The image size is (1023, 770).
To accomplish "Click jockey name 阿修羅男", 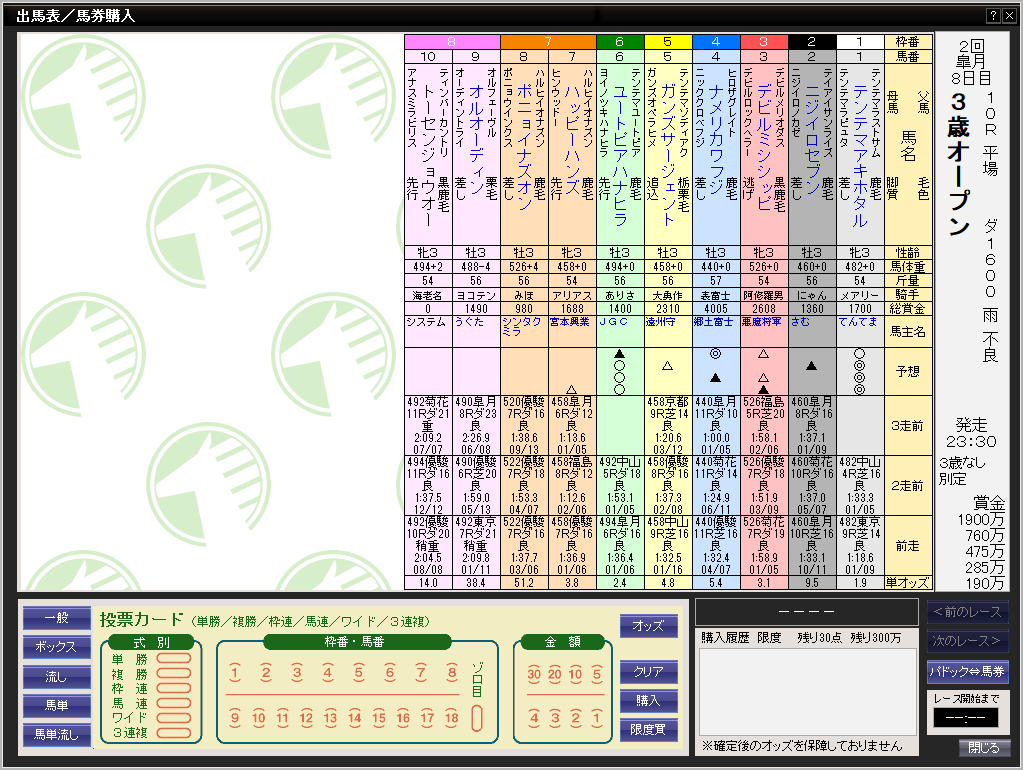I will (x=764, y=296).
